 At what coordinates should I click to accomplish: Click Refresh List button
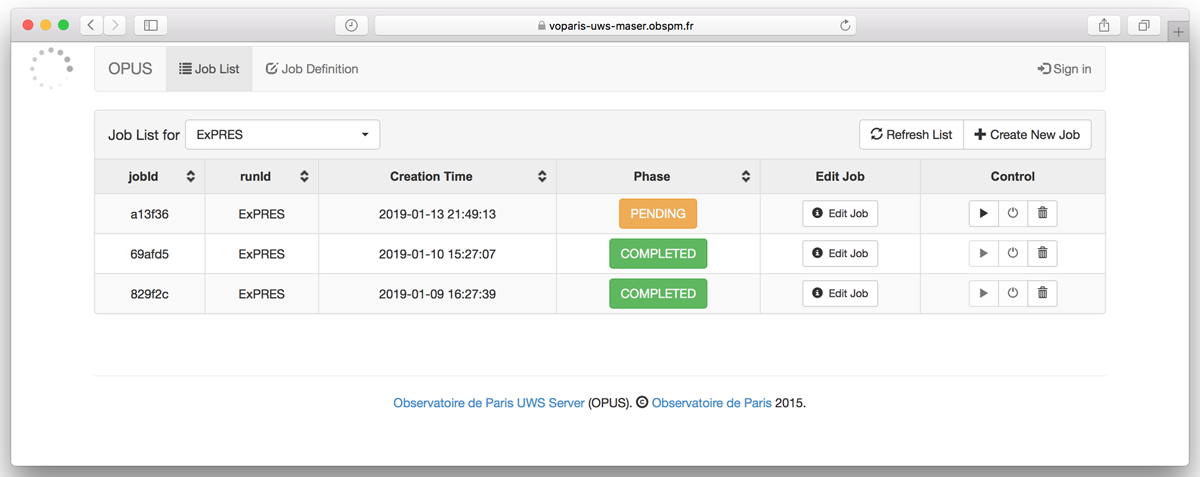(911, 135)
